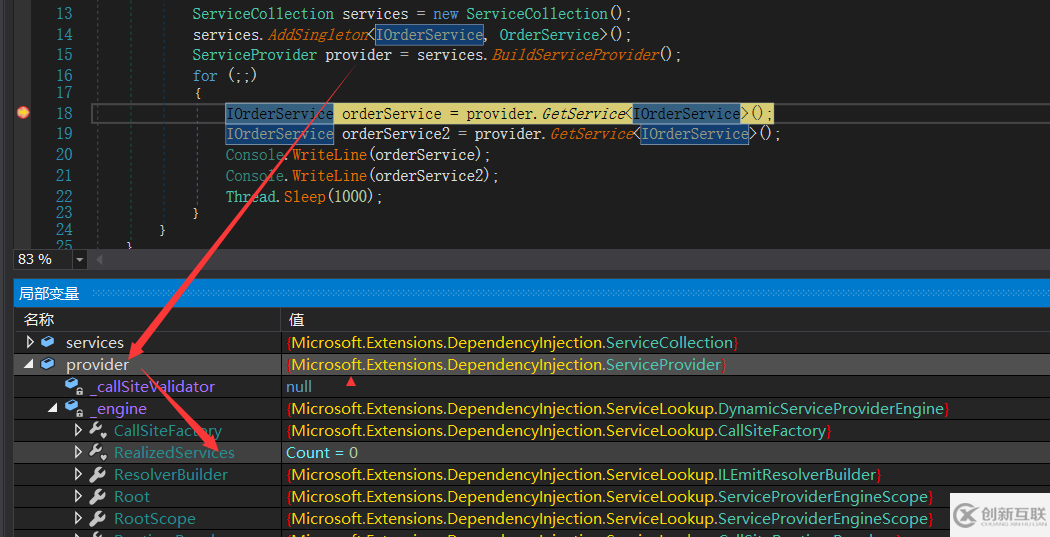Click the RealizedServices wrench icon

click(98, 452)
